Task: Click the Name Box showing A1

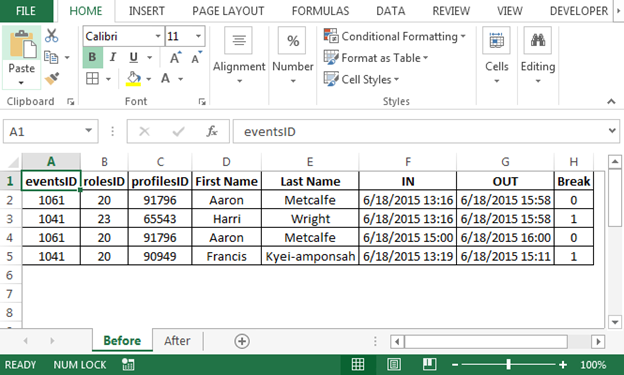Action: 44,131
